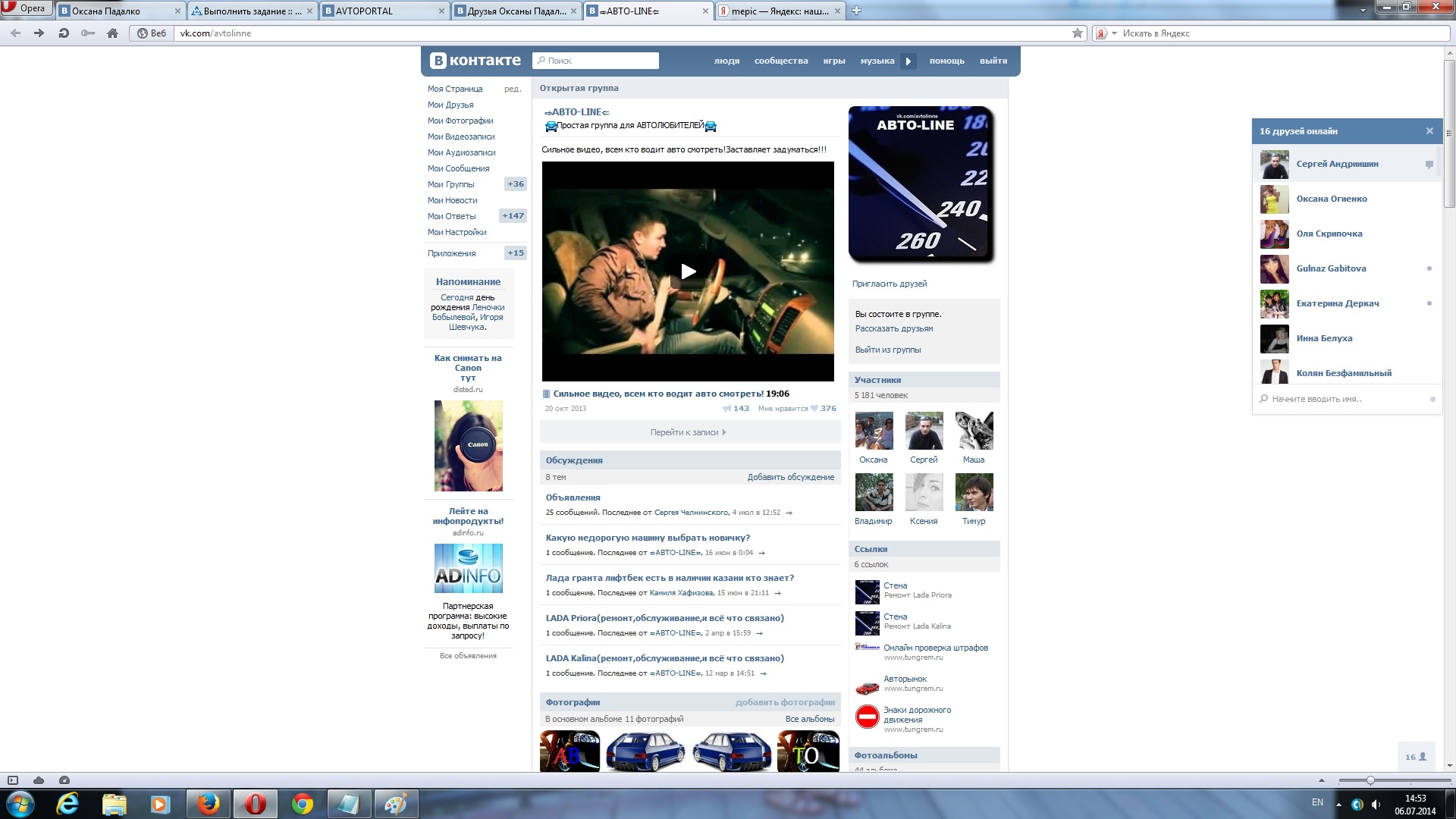Bookmark the page with the address bar star
The image size is (1456, 819).
[x=1077, y=33]
